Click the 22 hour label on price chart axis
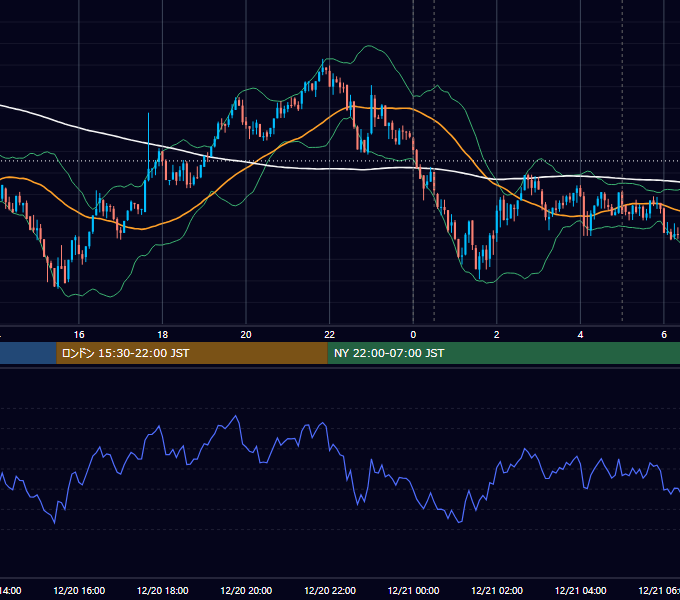Viewport: 680px width, 600px height. pyautogui.click(x=330, y=335)
